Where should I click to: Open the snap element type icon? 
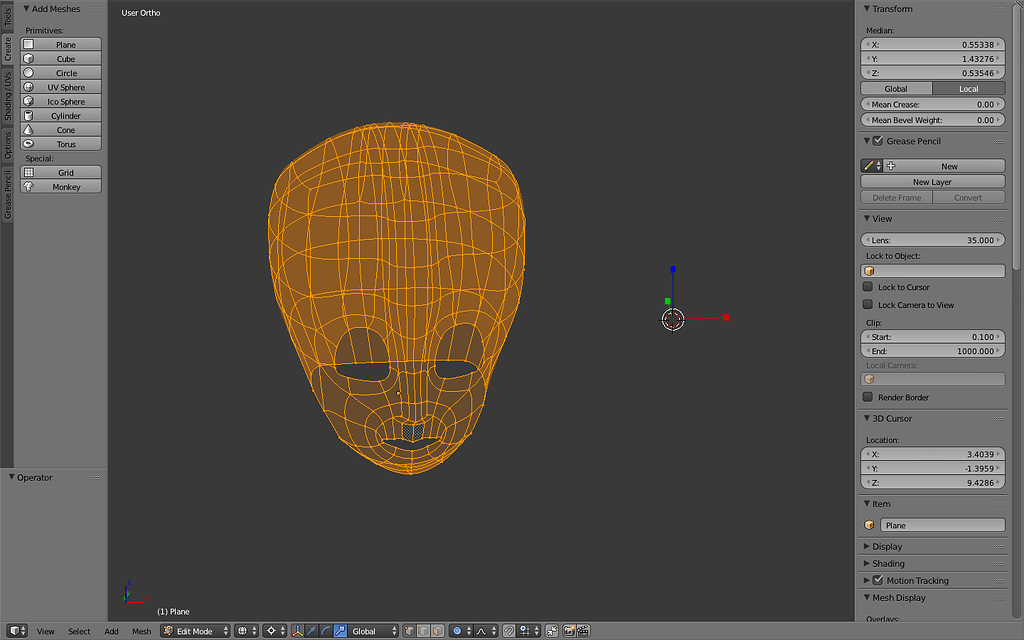[528, 631]
